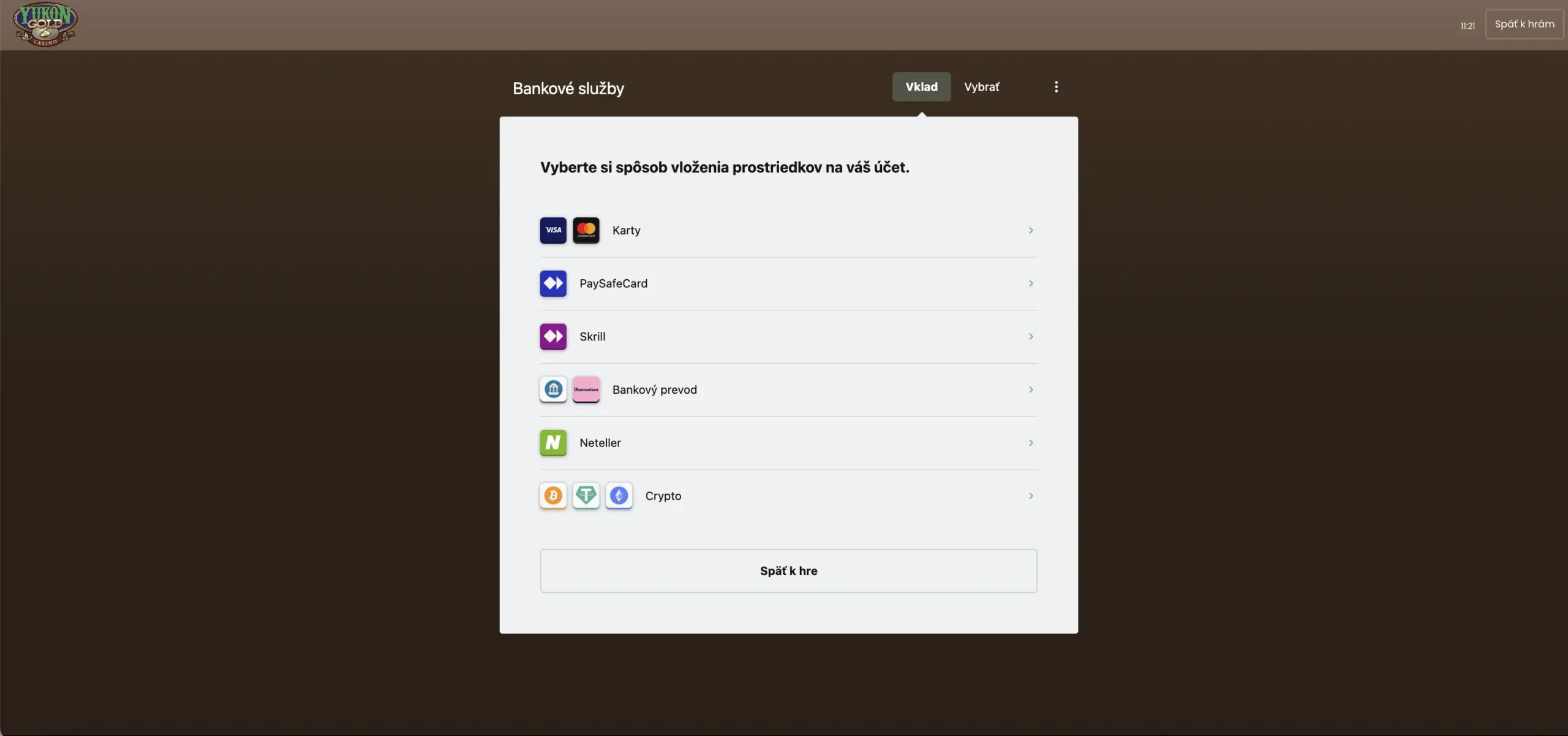The image size is (1568, 736).
Task: Click the Vyberte si spôsob vloženia heading
Action: click(725, 167)
